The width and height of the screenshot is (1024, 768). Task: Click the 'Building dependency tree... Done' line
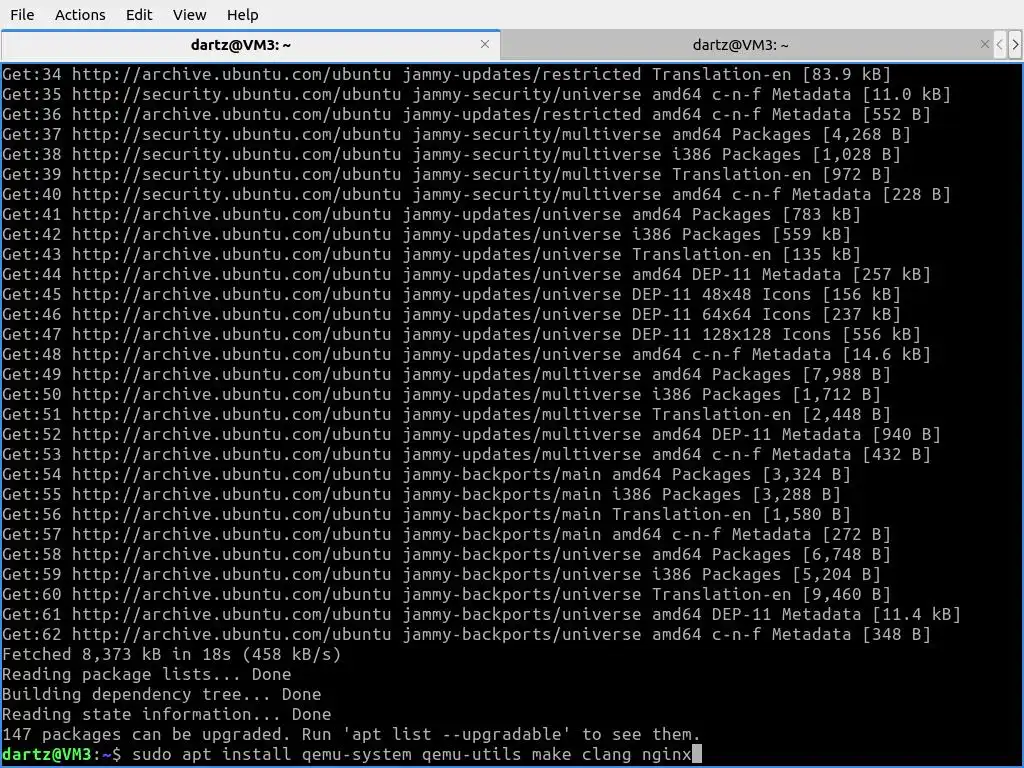[162, 694]
